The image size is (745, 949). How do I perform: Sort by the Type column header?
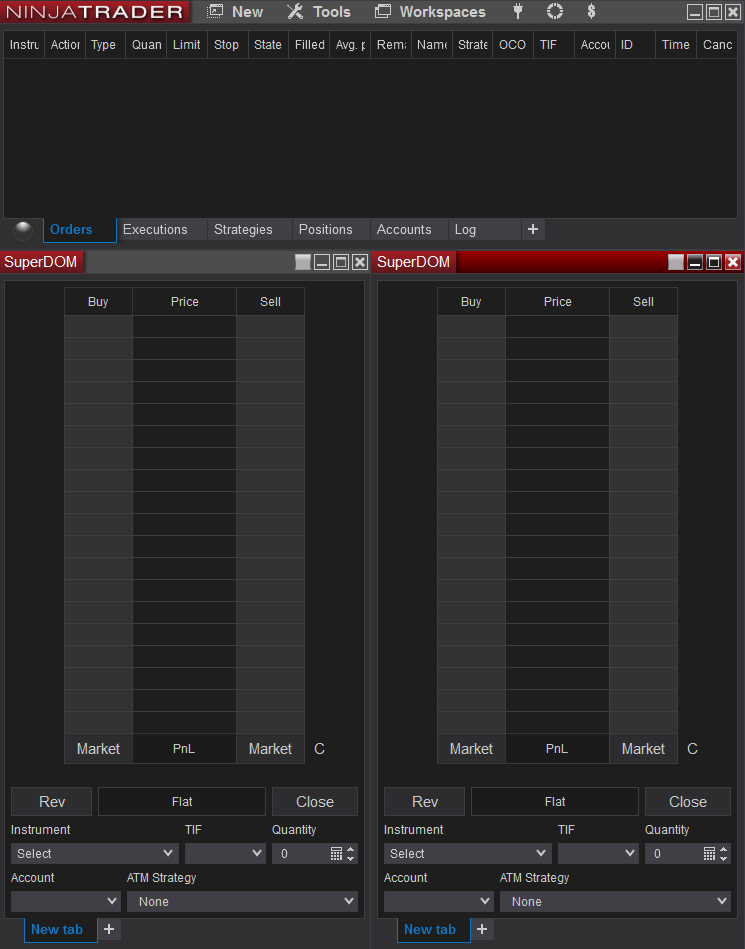point(105,45)
